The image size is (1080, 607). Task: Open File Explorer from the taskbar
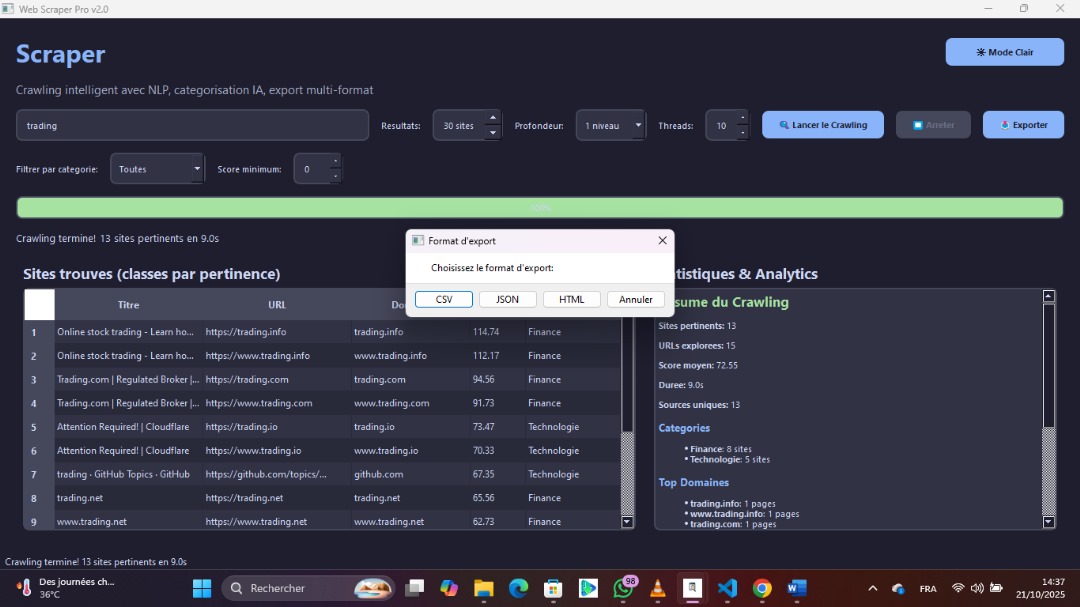(483, 588)
